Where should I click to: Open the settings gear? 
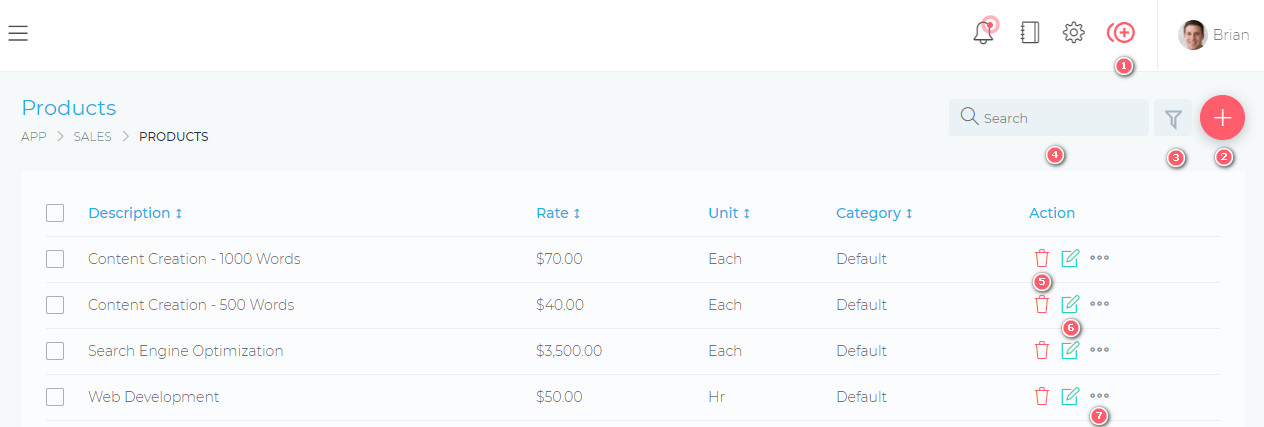click(1073, 33)
